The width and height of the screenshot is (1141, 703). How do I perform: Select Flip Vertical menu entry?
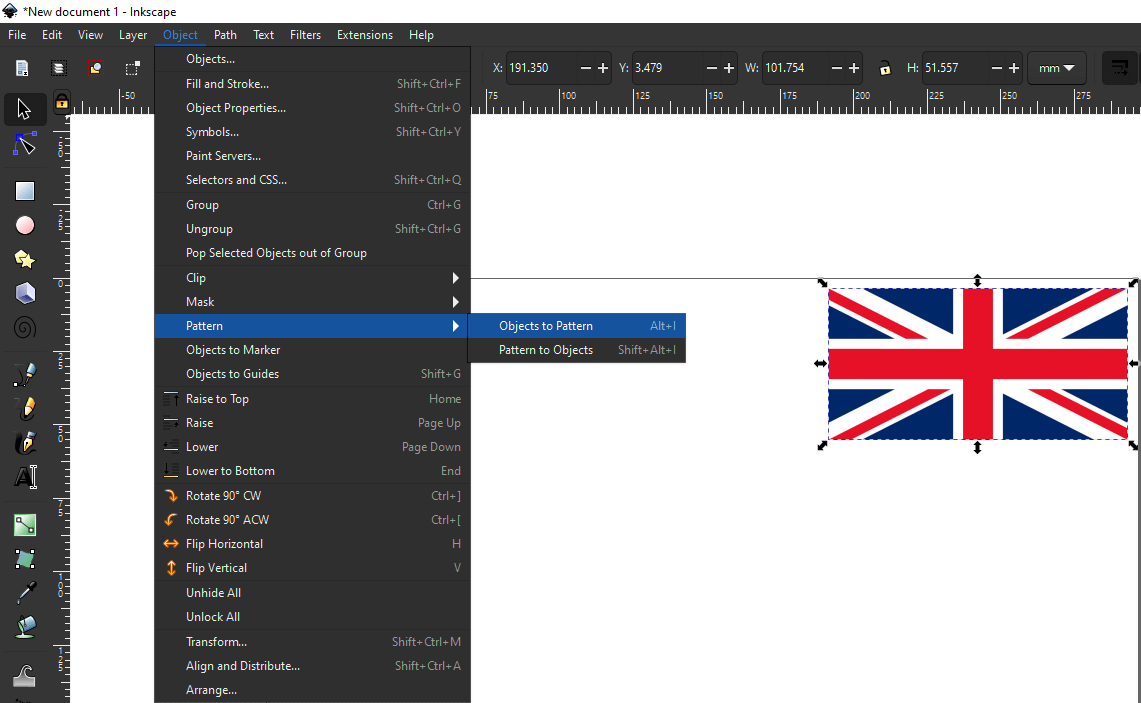(313, 568)
